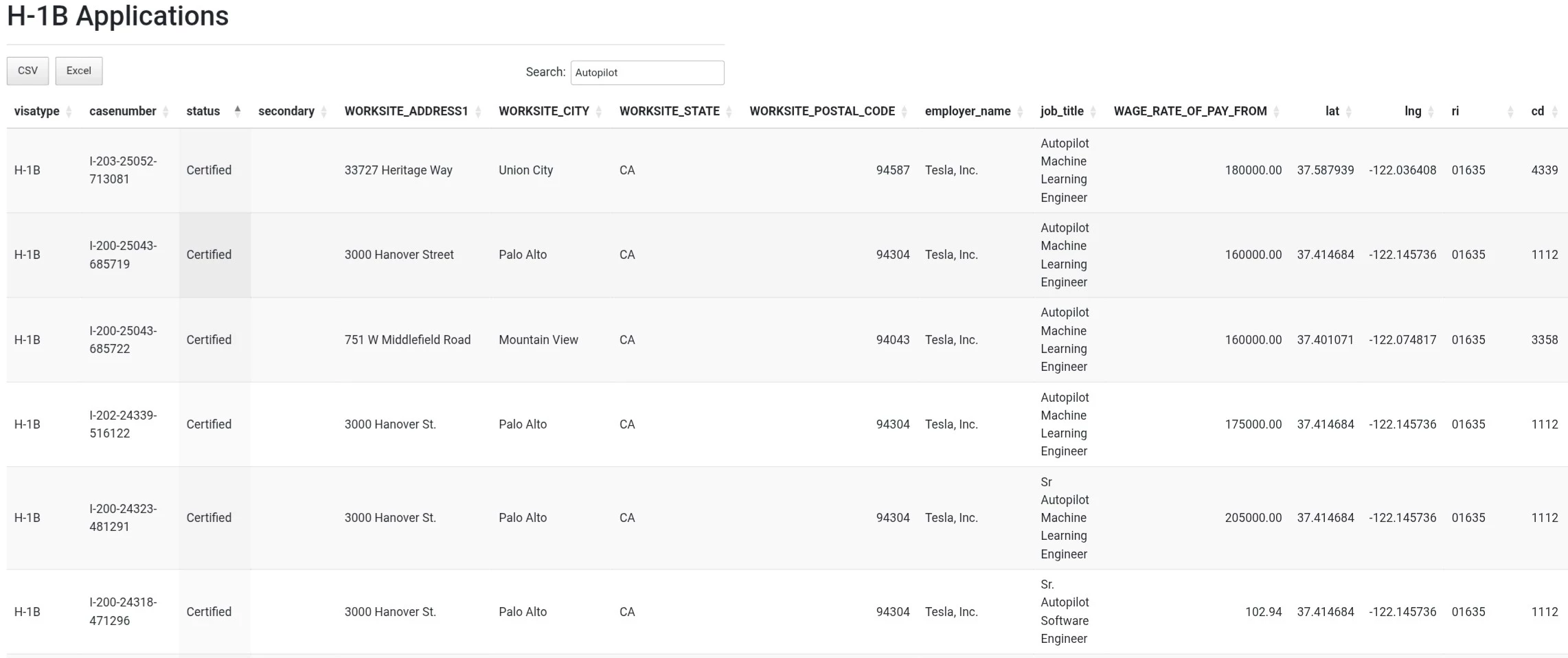1568x658 pixels.
Task: Click address 33727 Heritage Way
Action: (x=398, y=170)
